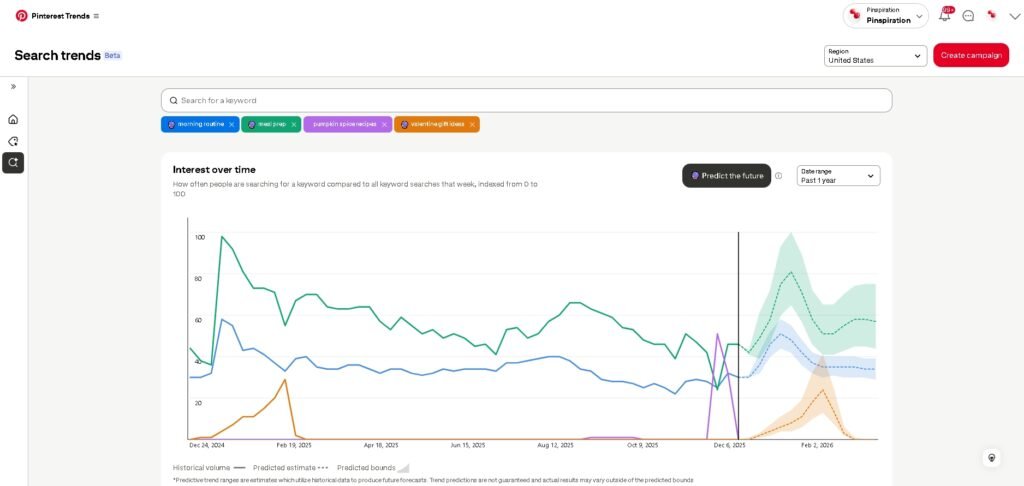Remove the valentine gift ideas keyword chip
1024x486 pixels.
(472, 124)
